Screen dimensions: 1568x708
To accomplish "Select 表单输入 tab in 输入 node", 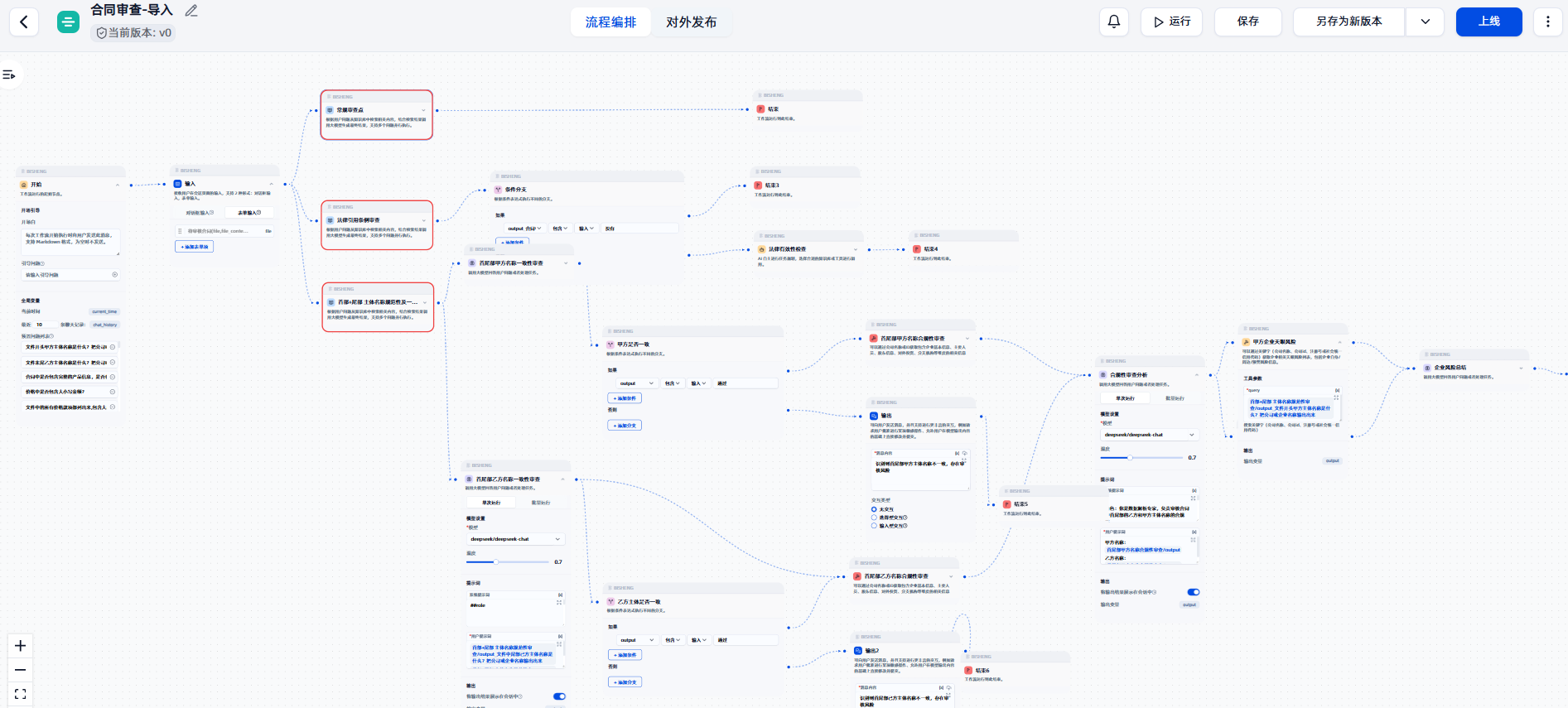I will click(249, 213).
